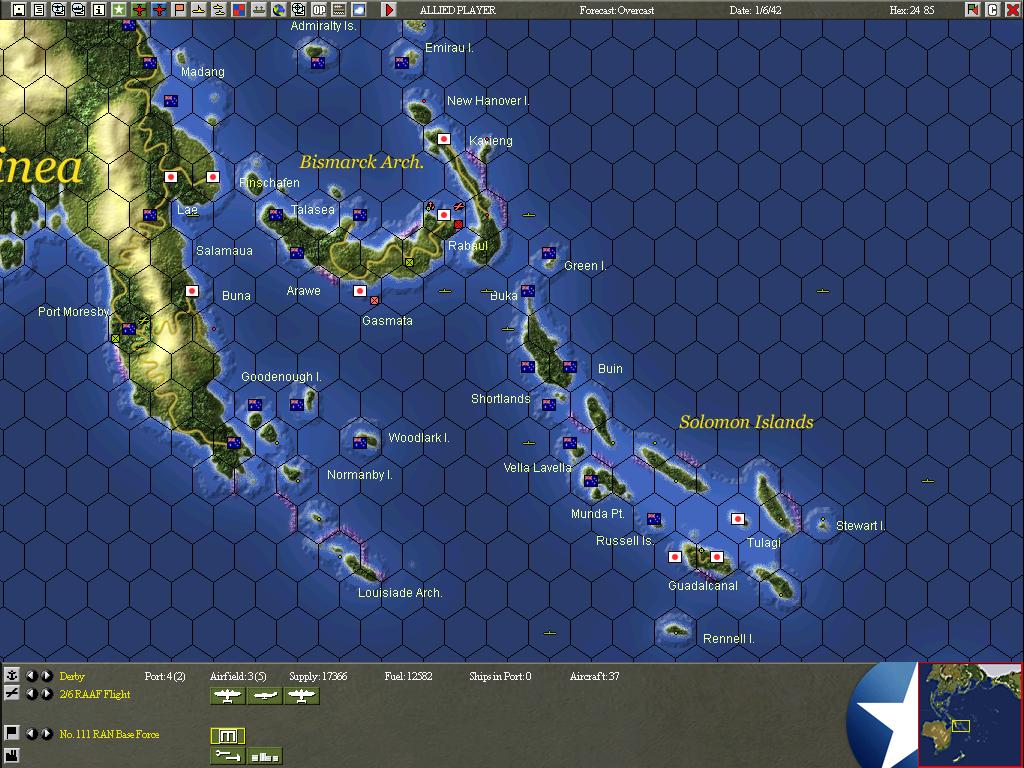
Task: Click the red plane on blue icon
Action: (x=159, y=10)
